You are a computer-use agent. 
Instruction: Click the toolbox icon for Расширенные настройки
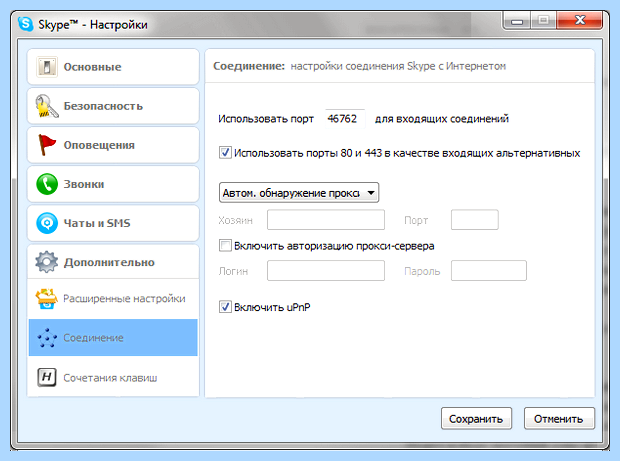(47, 299)
